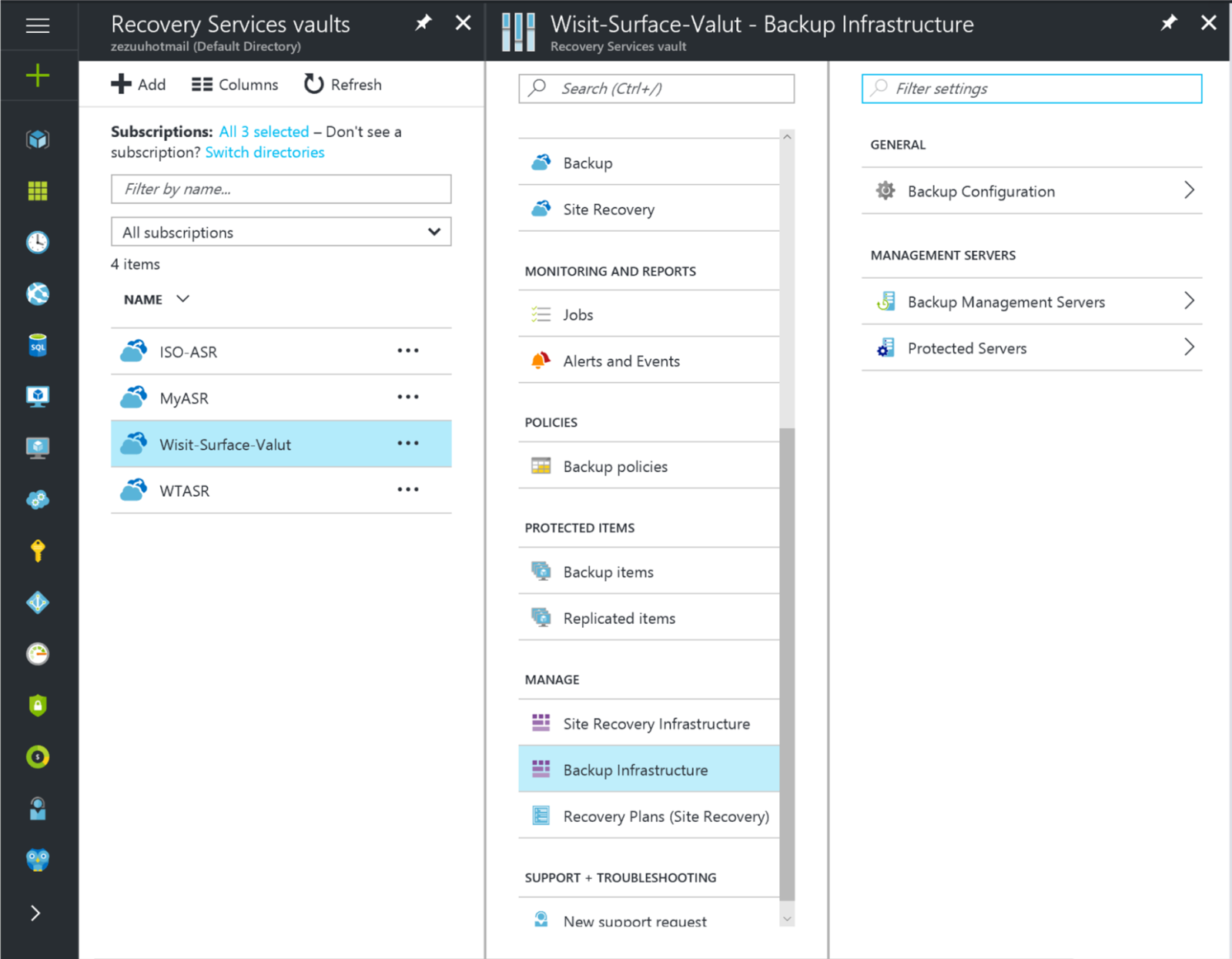Select Site Recovery Infrastructure under Manage
The width and height of the screenshot is (1232, 959).
655,723
